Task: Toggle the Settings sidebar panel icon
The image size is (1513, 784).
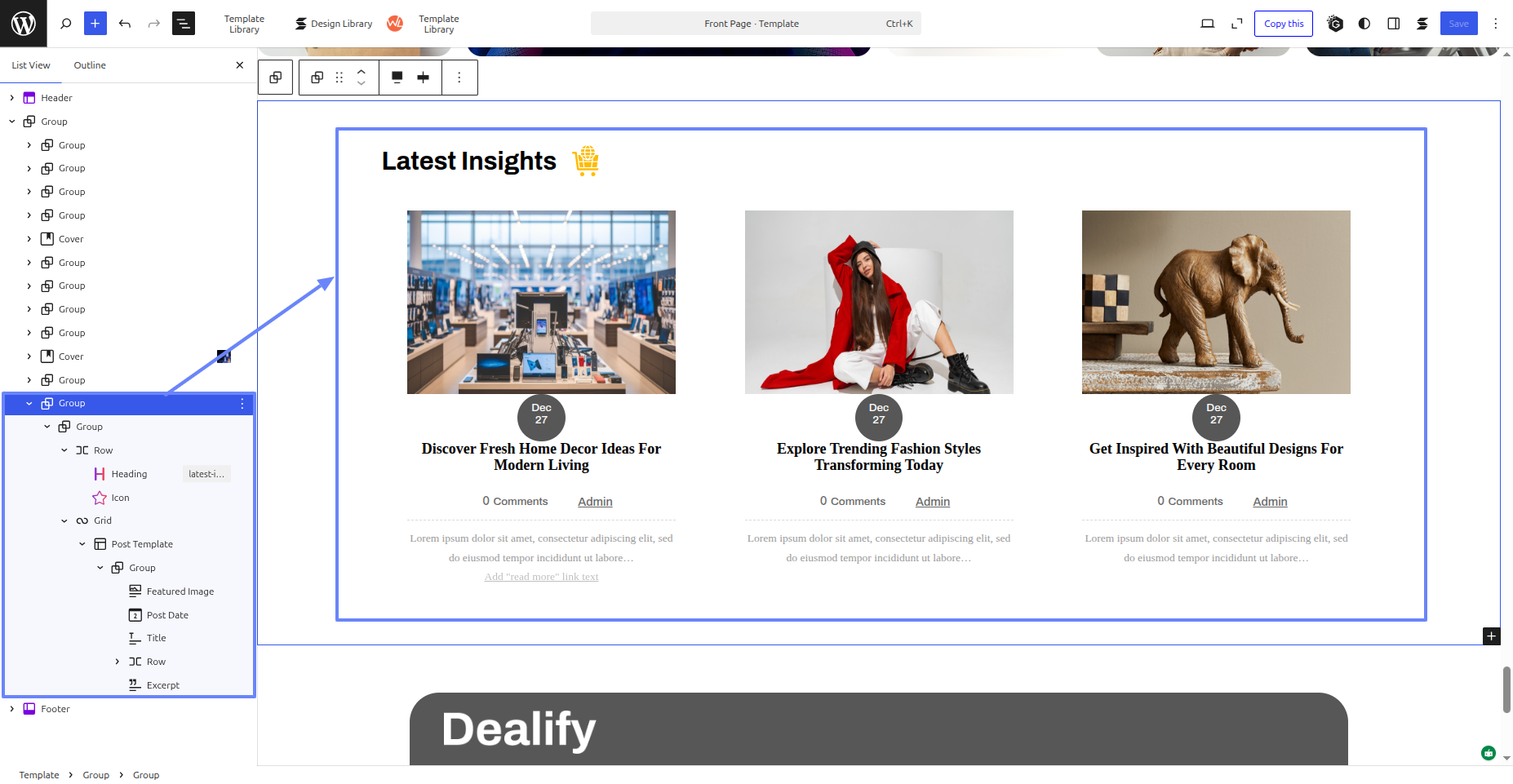Action: (1394, 24)
